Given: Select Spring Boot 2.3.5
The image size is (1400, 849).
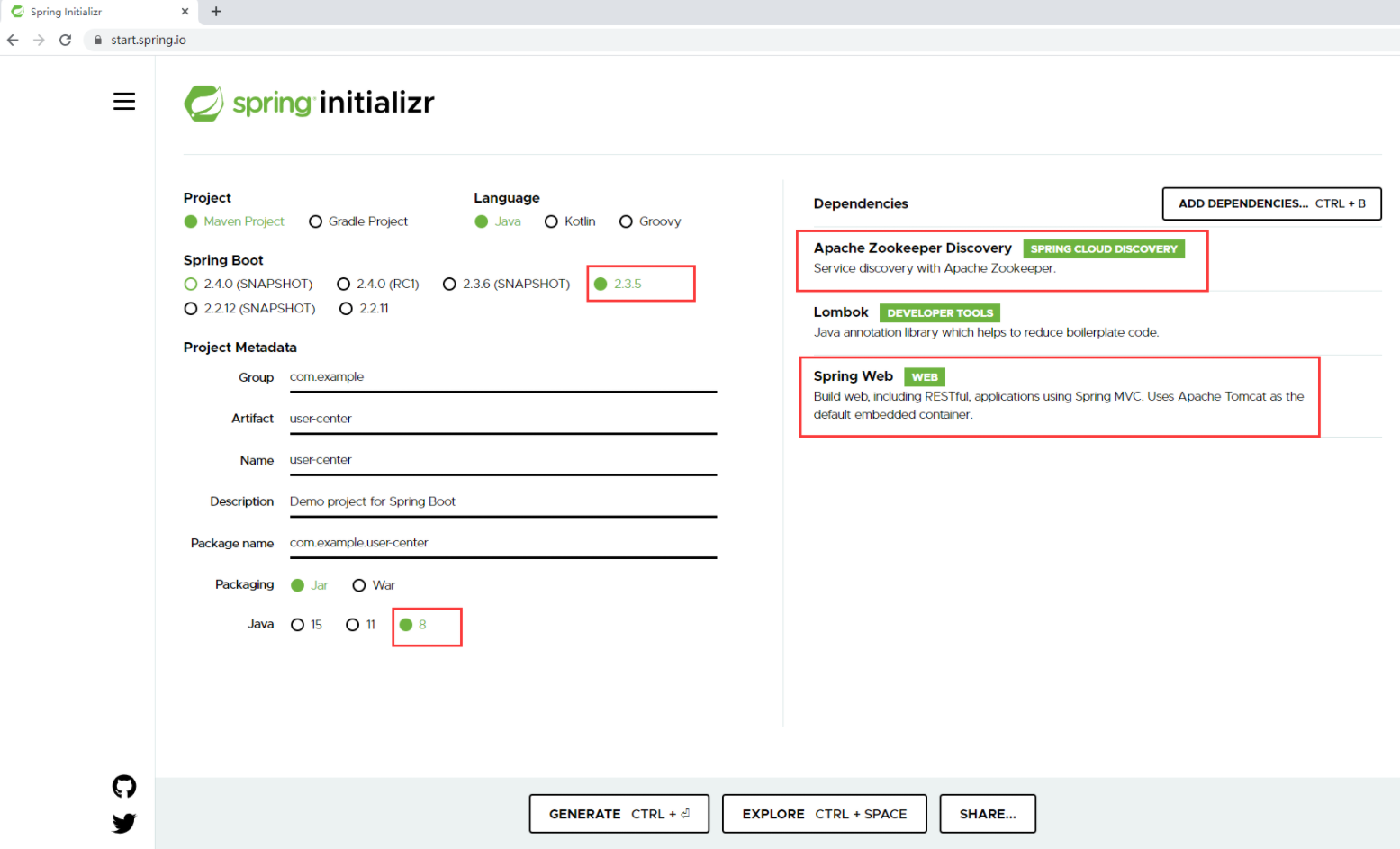Looking at the screenshot, I should (x=618, y=284).
